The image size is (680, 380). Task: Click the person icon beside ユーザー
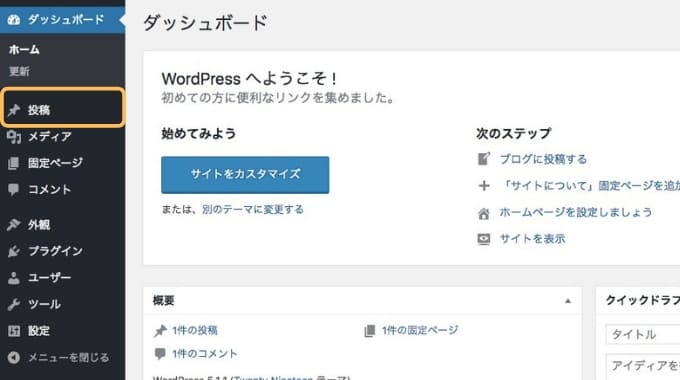point(13,278)
